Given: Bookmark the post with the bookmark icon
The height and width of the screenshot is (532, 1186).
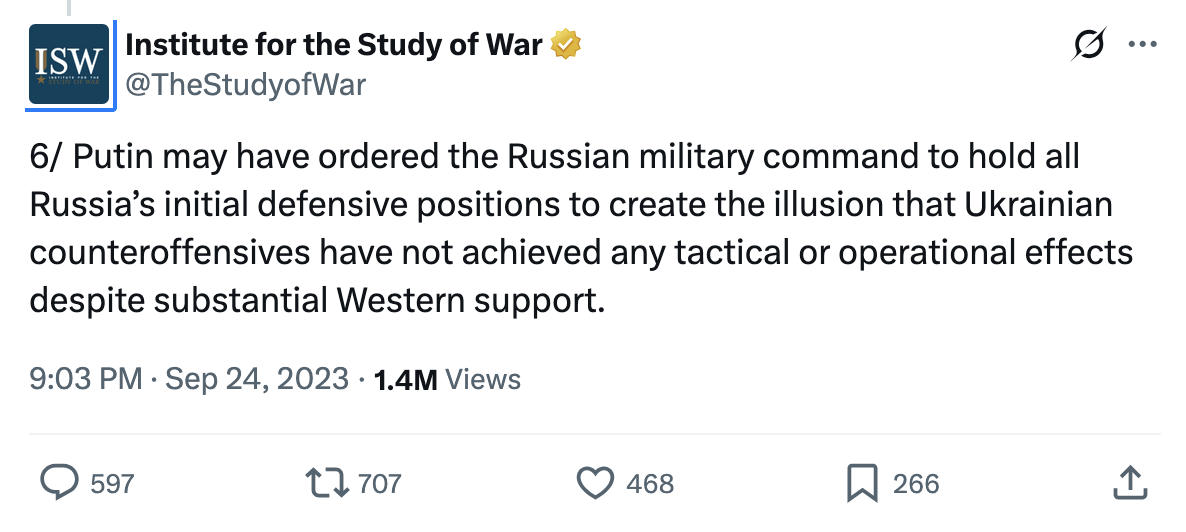Looking at the screenshot, I should coord(862,483).
